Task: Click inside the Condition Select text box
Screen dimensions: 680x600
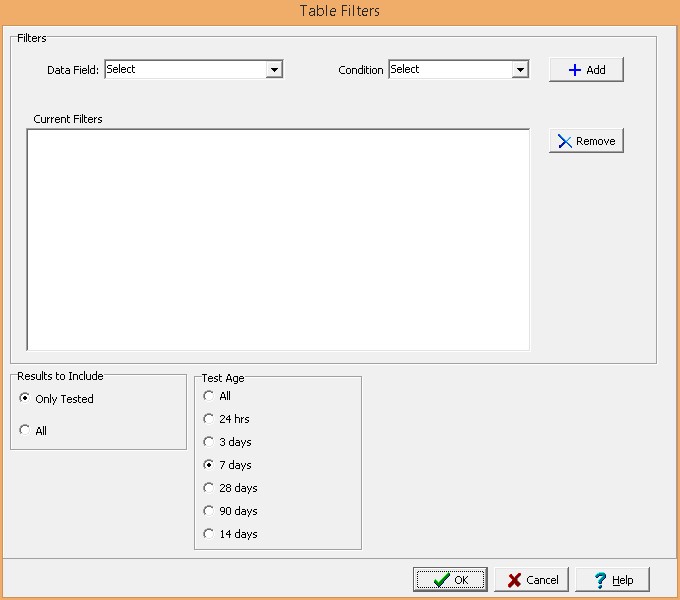Action: coord(449,70)
